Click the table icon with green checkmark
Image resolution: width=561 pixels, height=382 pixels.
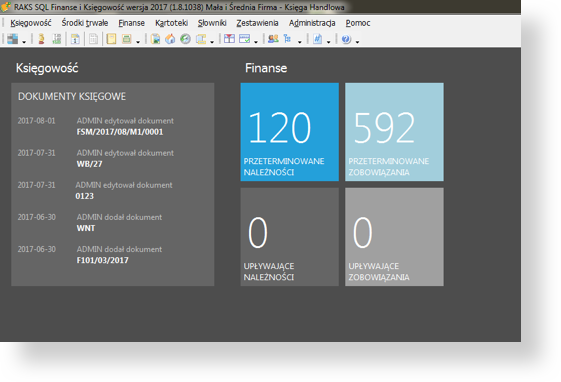coord(244,39)
